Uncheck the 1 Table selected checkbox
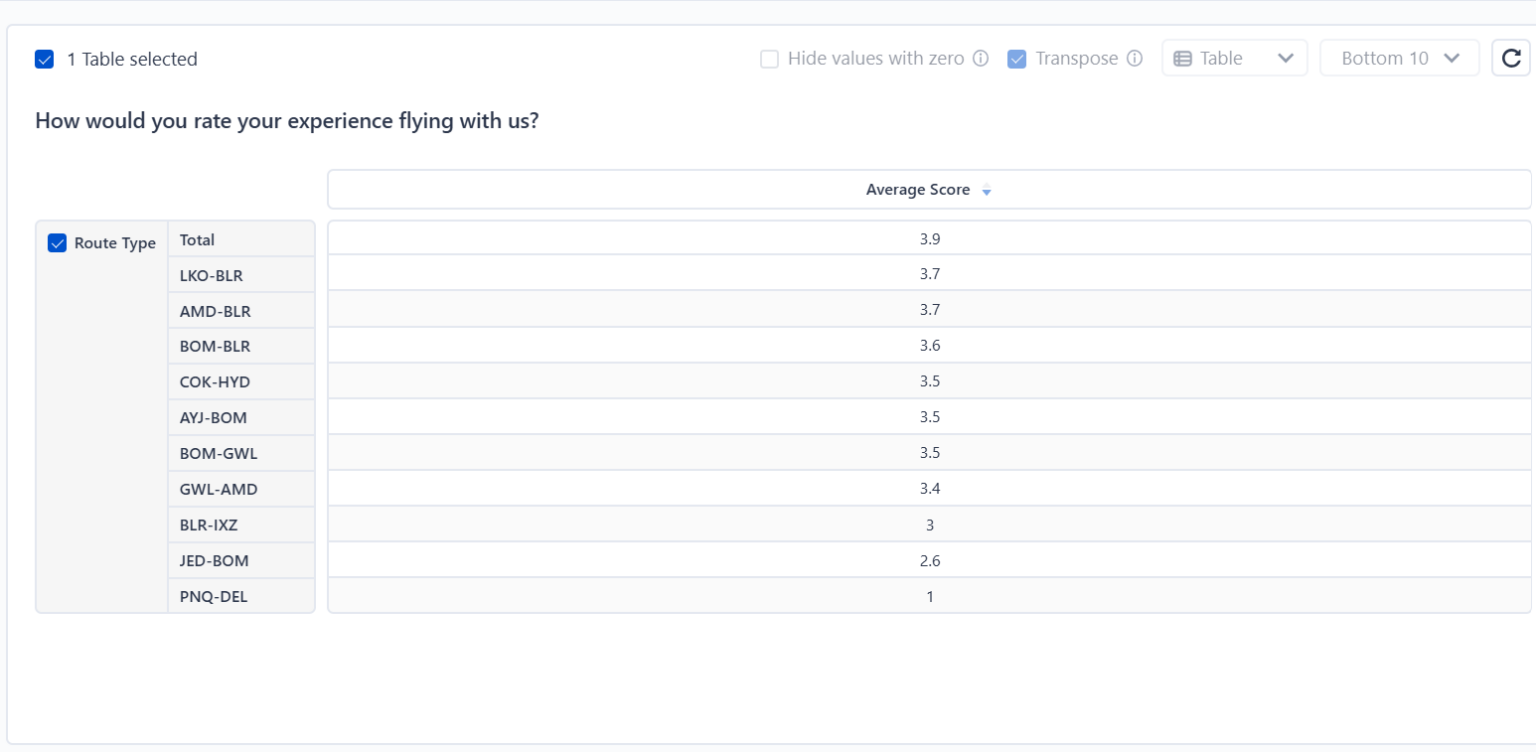This screenshot has width=1536, height=752. point(44,59)
